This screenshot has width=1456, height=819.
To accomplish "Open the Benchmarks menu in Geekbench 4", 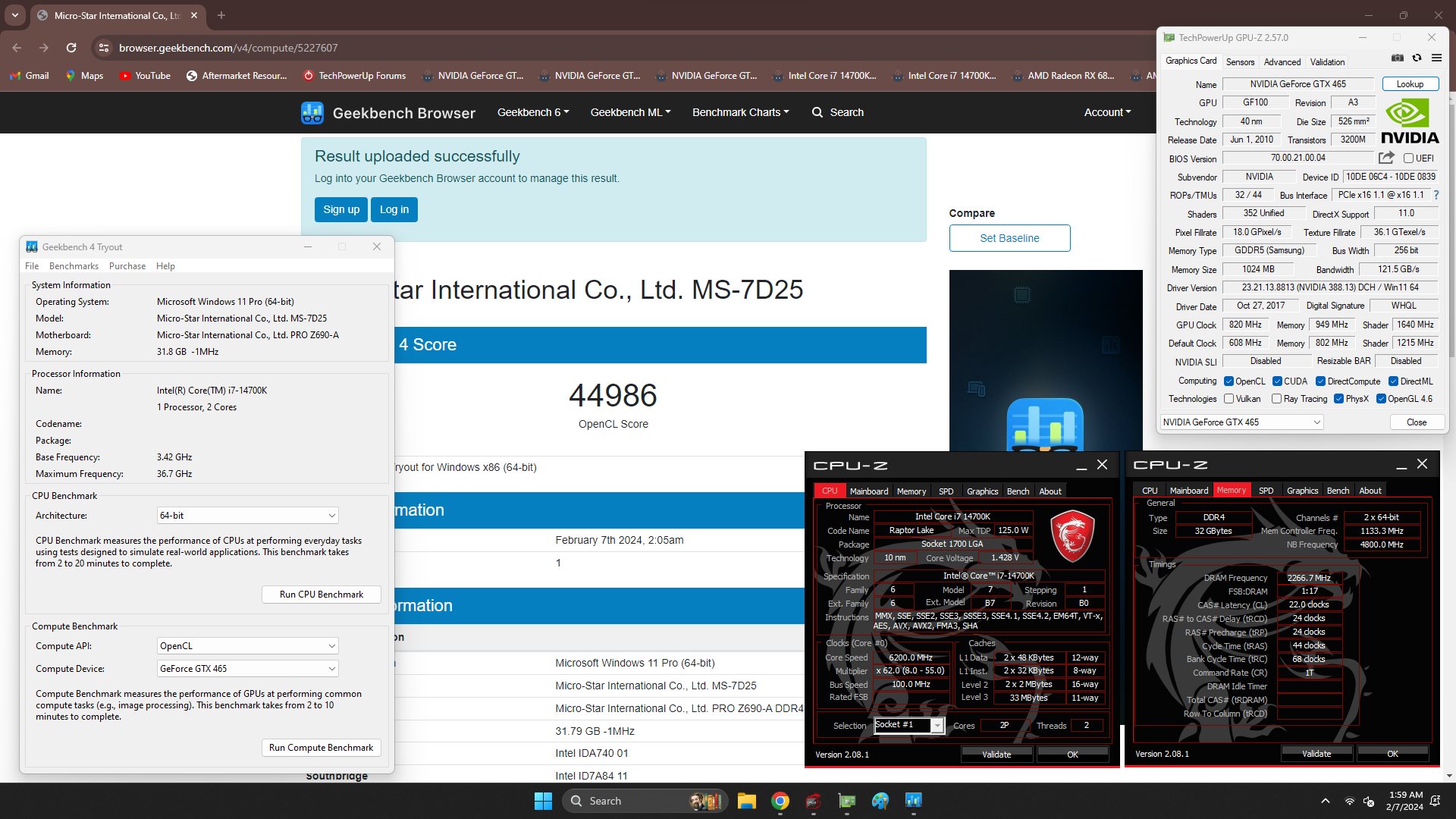I will (x=74, y=266).
